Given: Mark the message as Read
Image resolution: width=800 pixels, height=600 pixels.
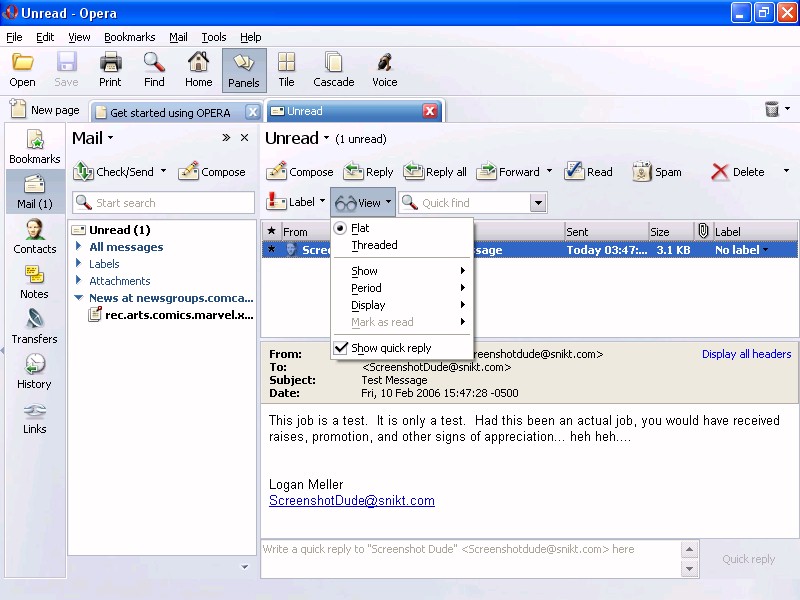Looking at the screenshot, I should point(588,172).
